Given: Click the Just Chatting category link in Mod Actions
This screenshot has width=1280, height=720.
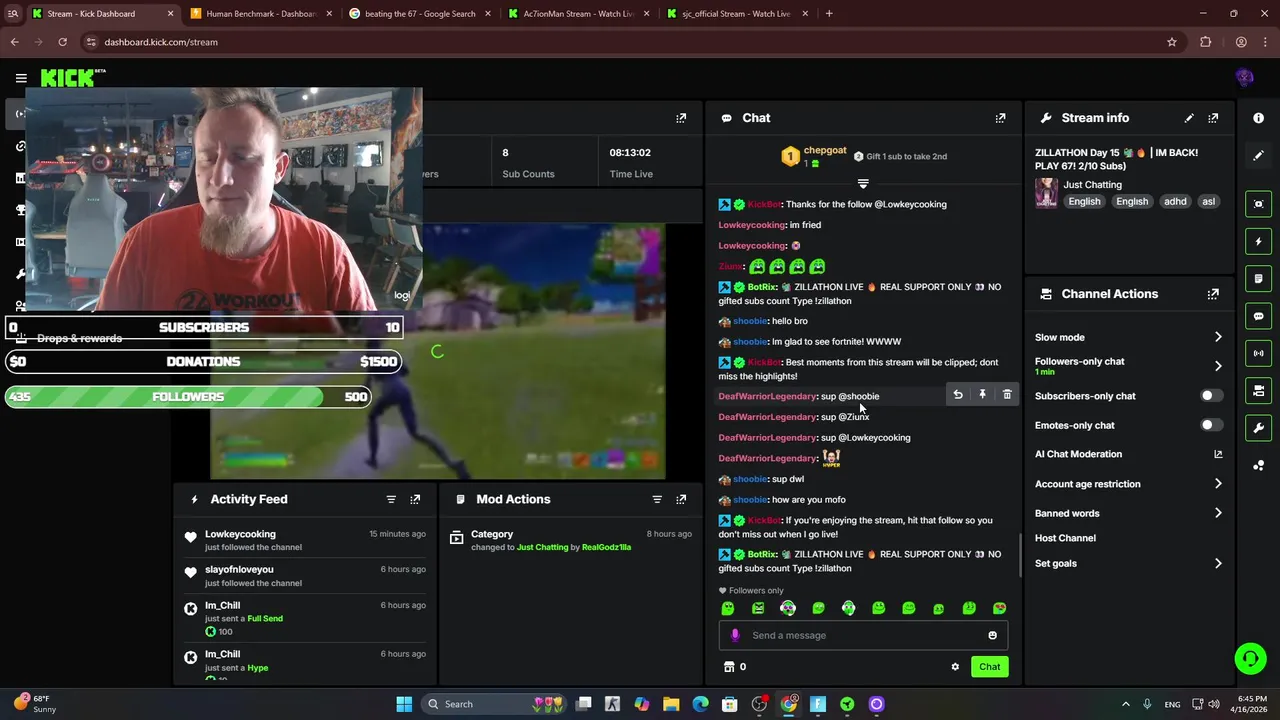Looking at the screenshot, I should tap(542, 547).
